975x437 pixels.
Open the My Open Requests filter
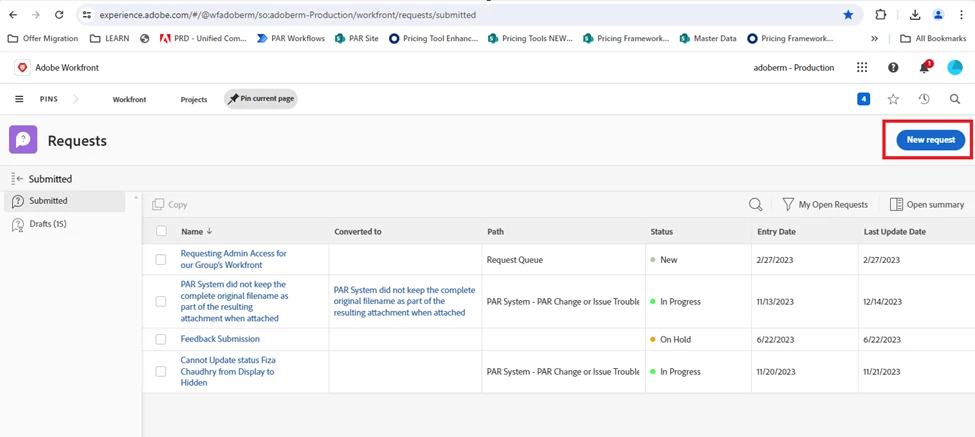pos(825,204)
